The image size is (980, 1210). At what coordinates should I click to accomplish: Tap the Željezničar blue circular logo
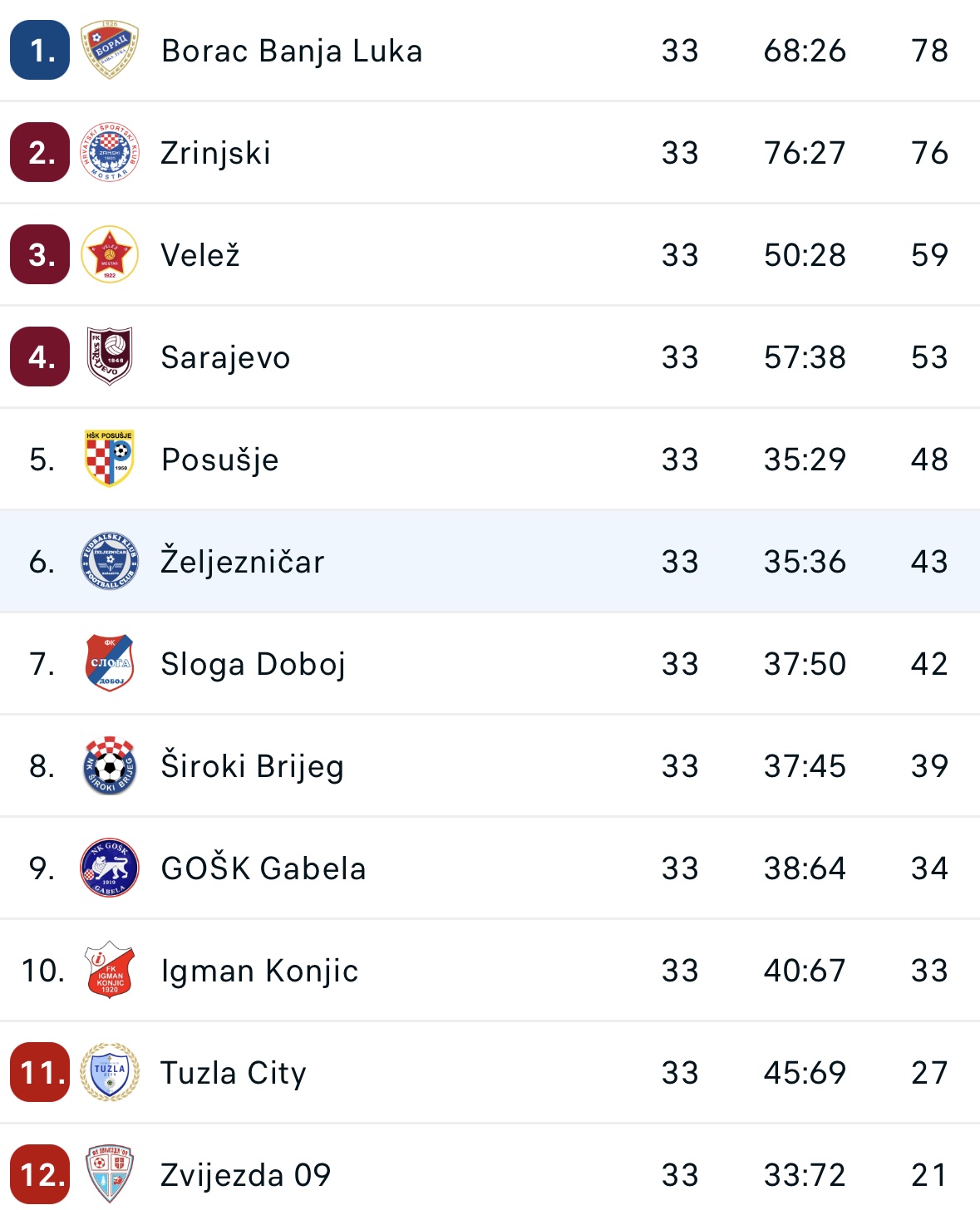tap(110, 562)
